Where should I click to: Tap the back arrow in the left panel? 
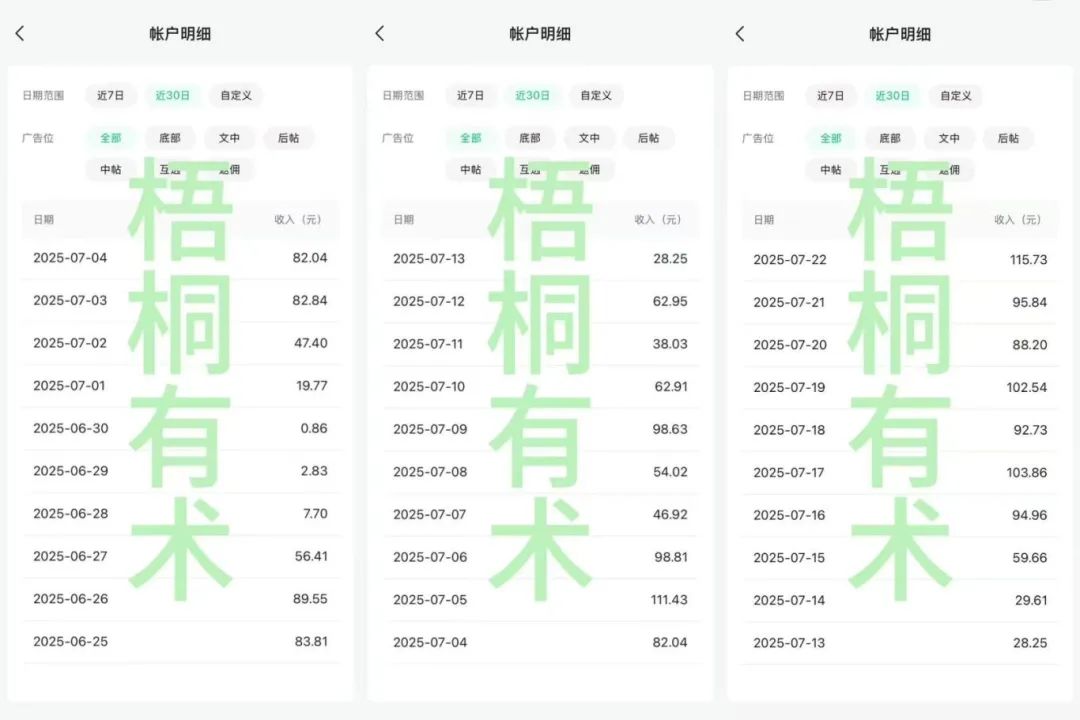coord(20,34)
